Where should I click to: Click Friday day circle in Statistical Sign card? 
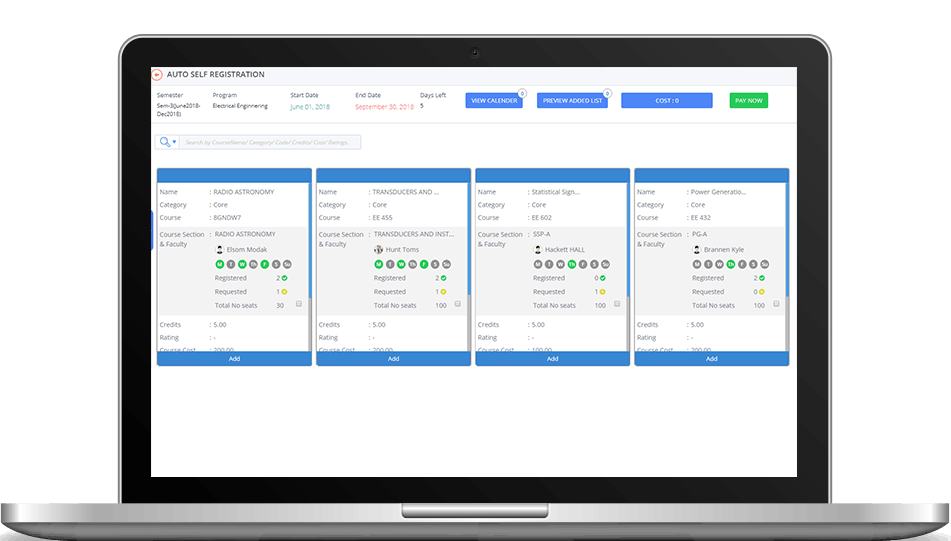point(583,264)
